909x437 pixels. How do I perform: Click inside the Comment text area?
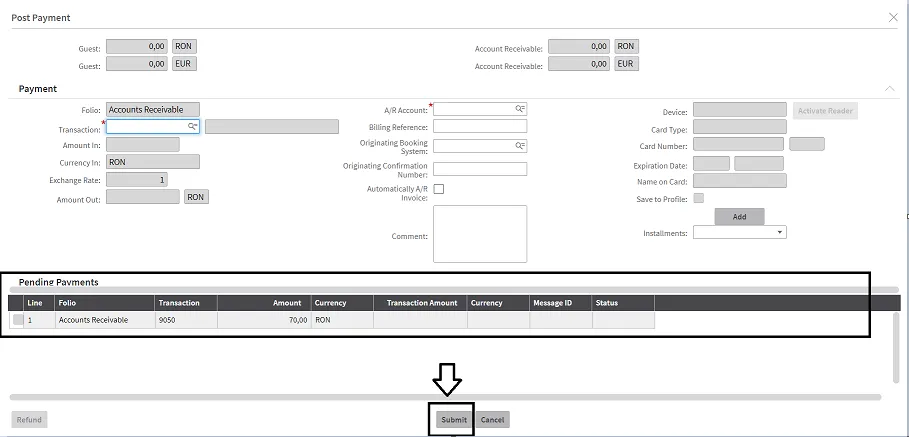coord(480,234)
